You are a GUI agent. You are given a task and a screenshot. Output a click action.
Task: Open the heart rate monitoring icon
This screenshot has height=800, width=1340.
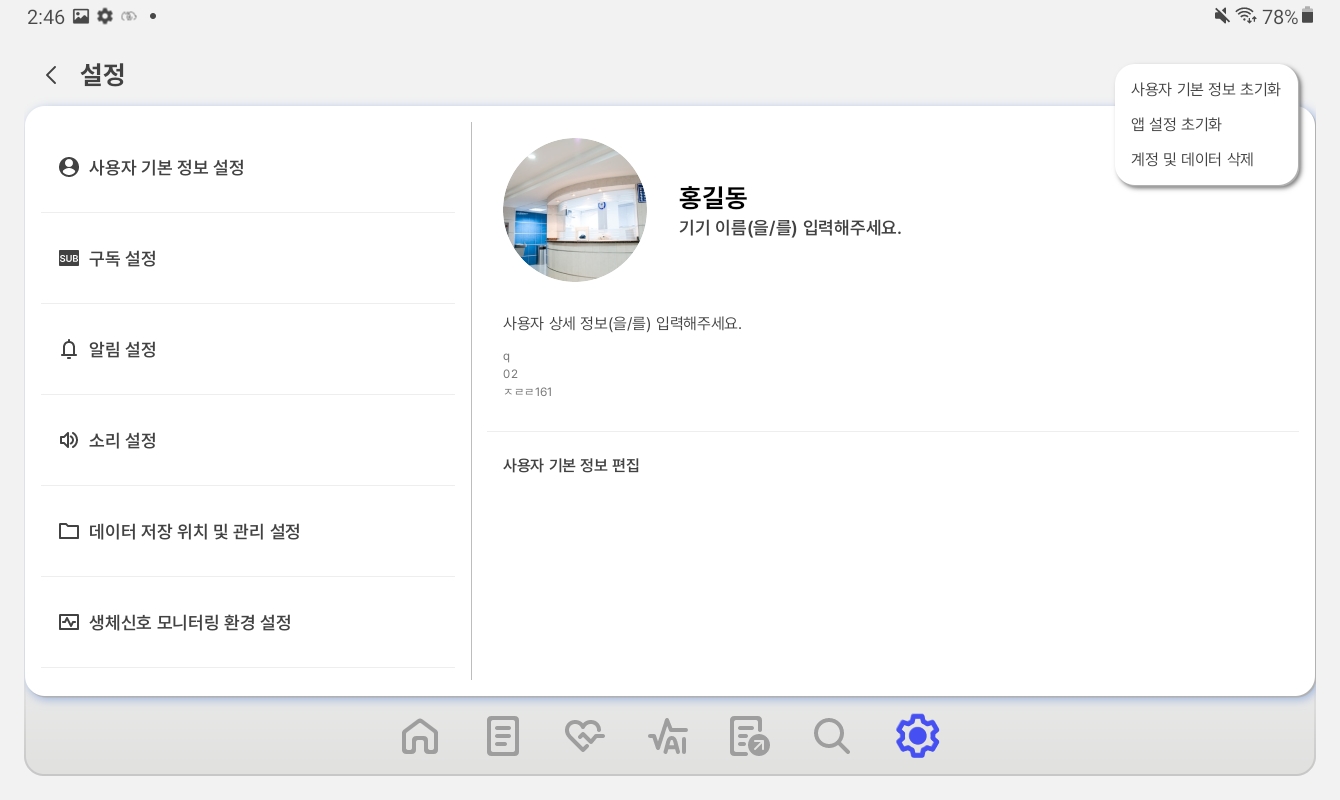point(585,737)
